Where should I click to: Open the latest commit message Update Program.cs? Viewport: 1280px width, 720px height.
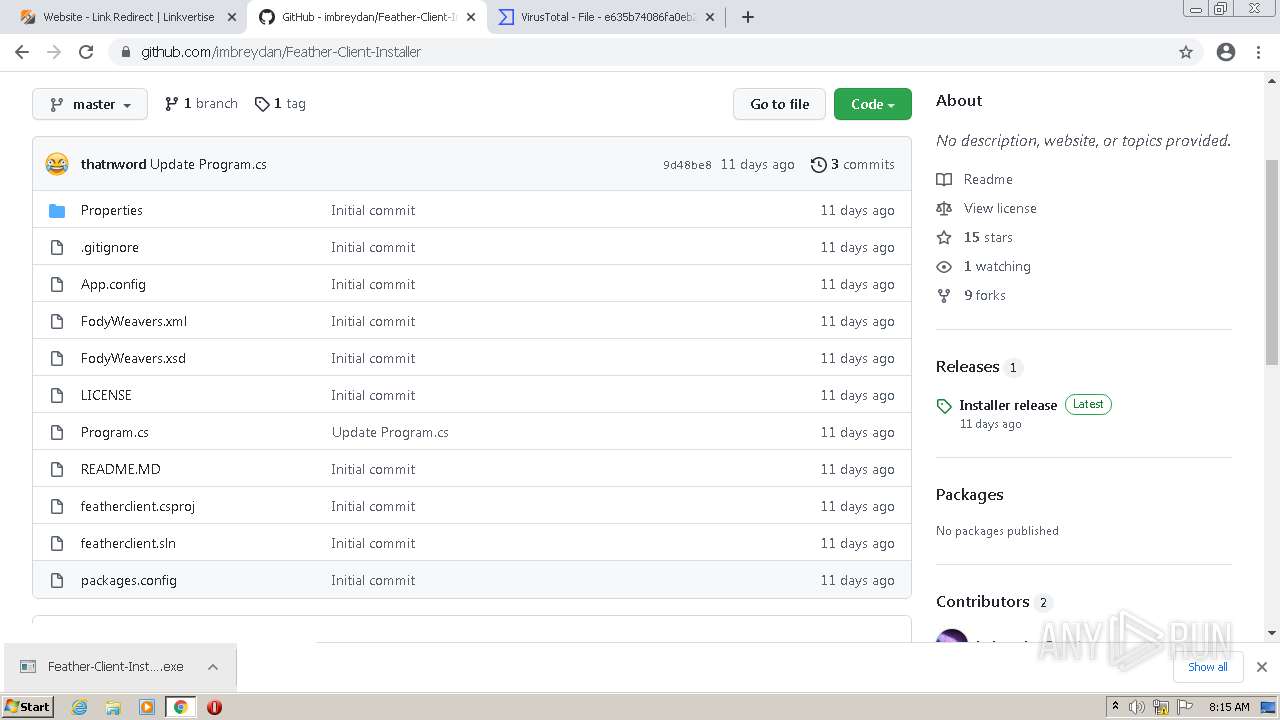pos(208,164)
